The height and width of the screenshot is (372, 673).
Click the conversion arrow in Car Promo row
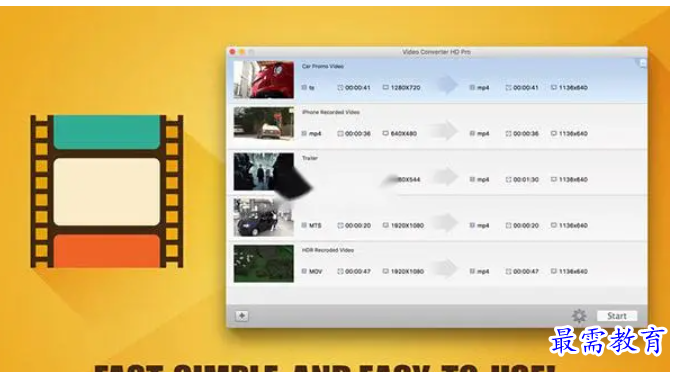447,85
